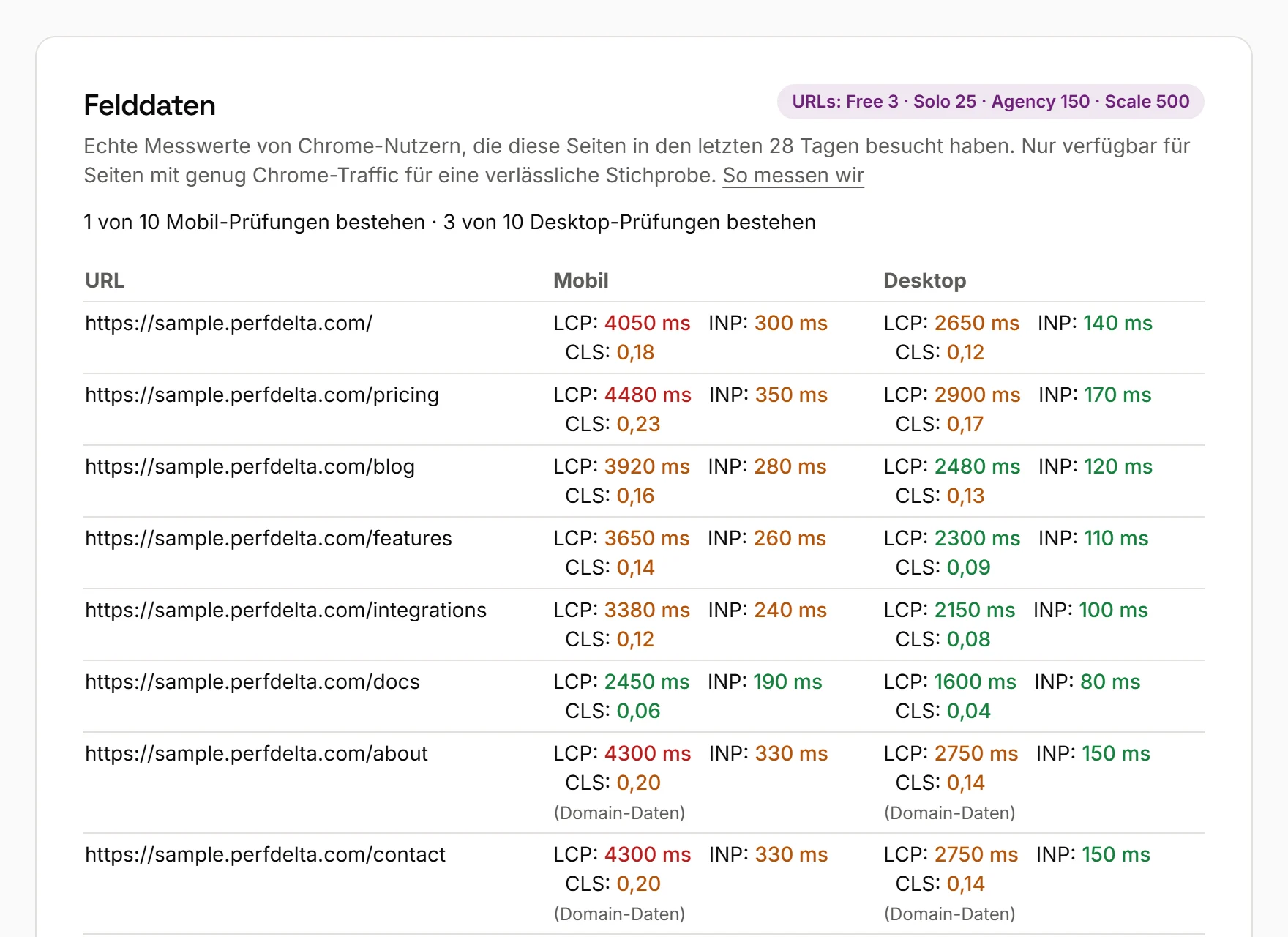Click desktop CLS value 0,13

pos(965,496)
